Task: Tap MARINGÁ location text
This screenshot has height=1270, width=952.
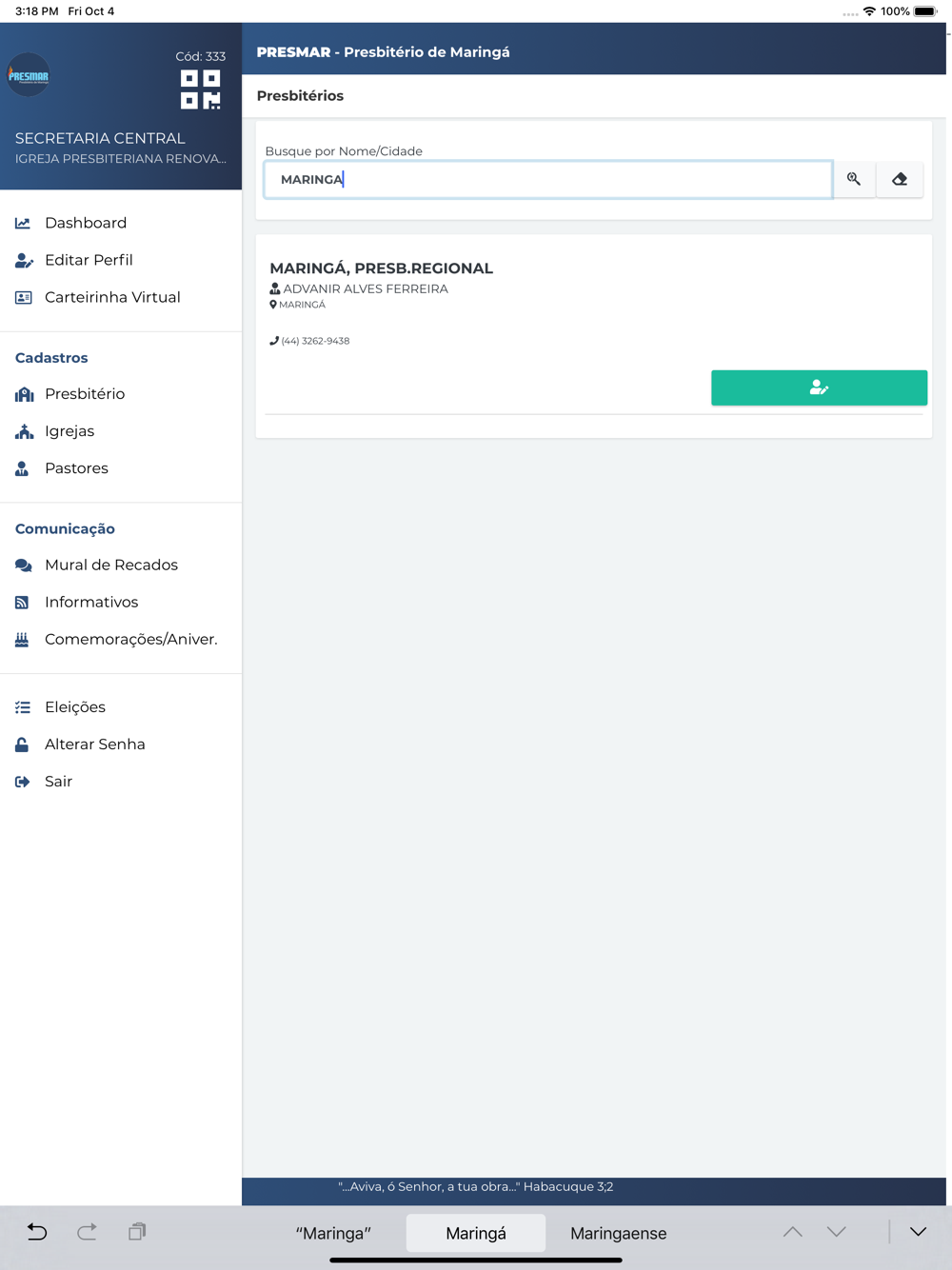Action: pyautogui.click(x=302, y=305)
